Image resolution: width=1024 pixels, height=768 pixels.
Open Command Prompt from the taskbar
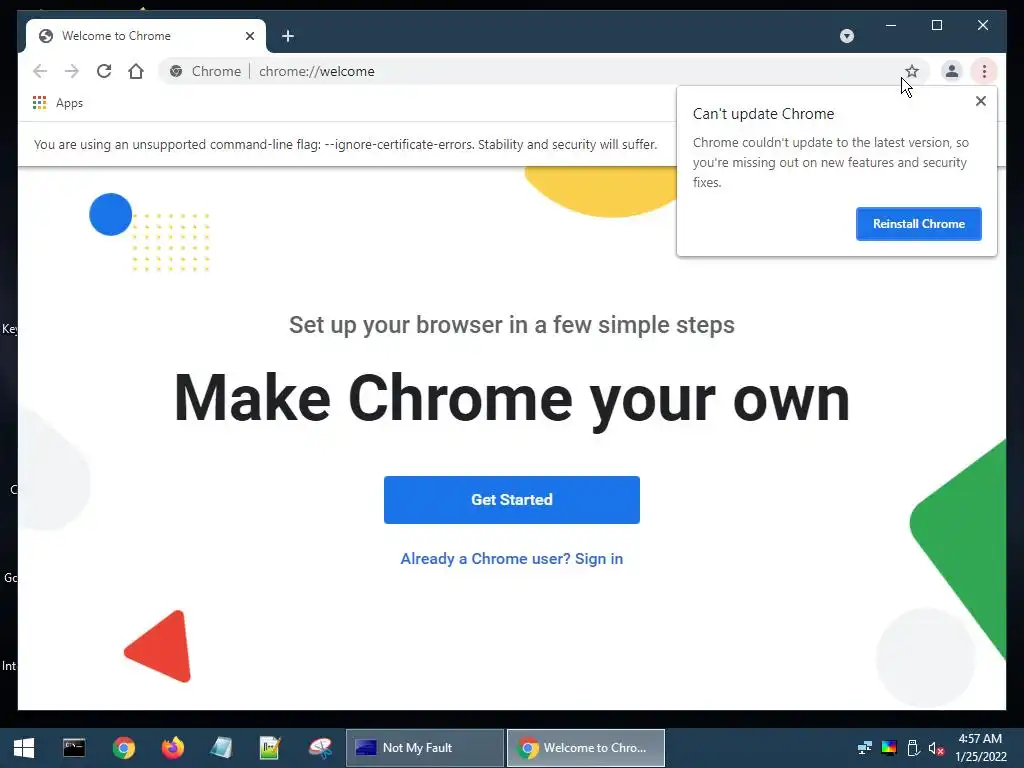click(x=74, y=748)
